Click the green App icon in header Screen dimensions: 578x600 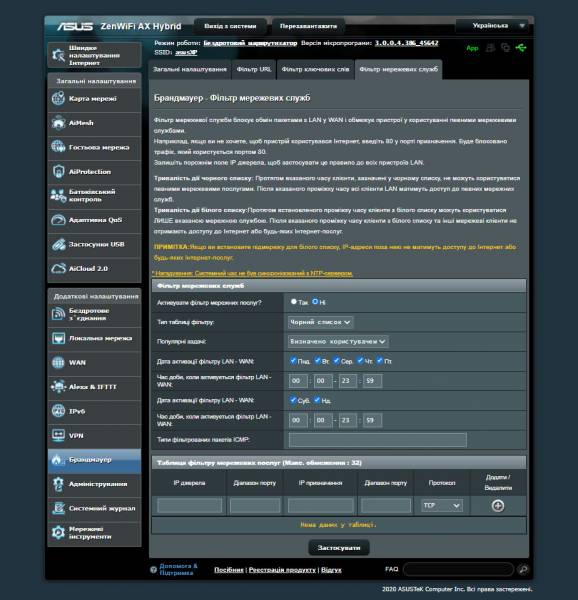pyautogui.click(x=472, y=48)
